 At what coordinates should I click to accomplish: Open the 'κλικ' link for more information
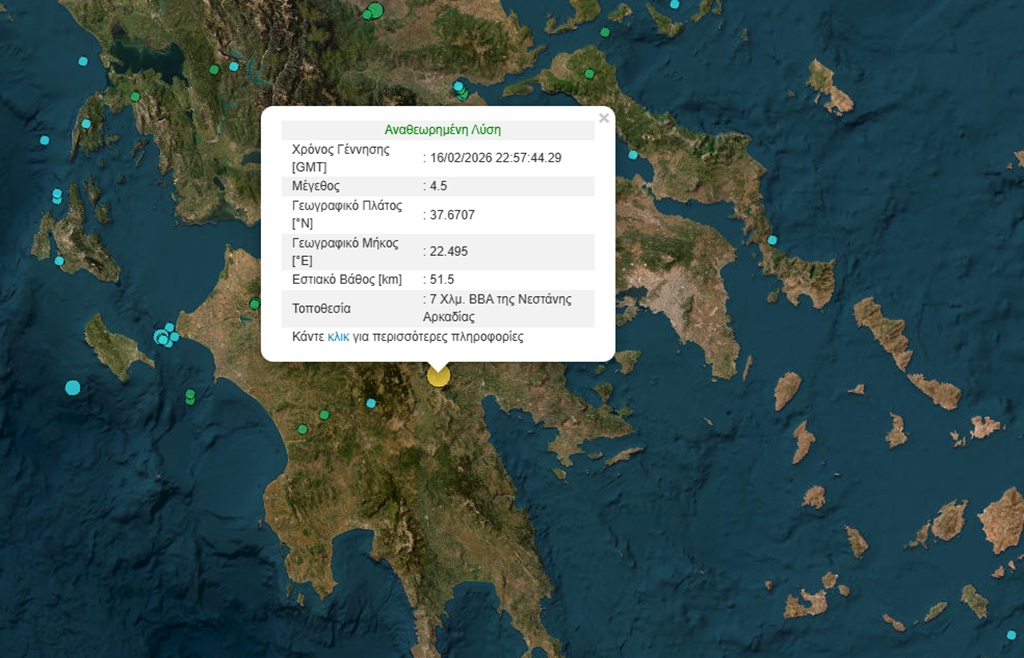tap(338, 338)
